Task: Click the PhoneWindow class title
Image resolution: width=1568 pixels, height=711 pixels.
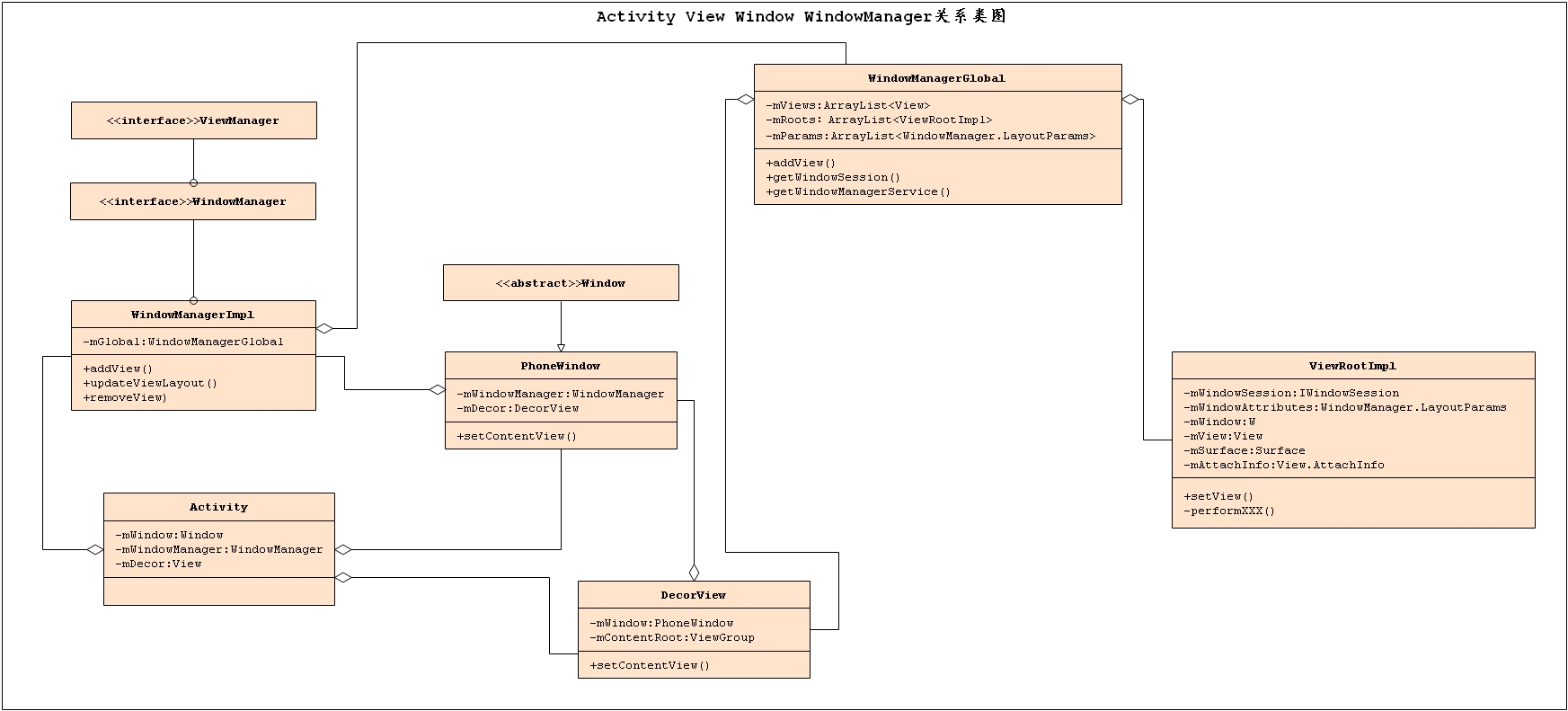Action: (x=561, y=366)
